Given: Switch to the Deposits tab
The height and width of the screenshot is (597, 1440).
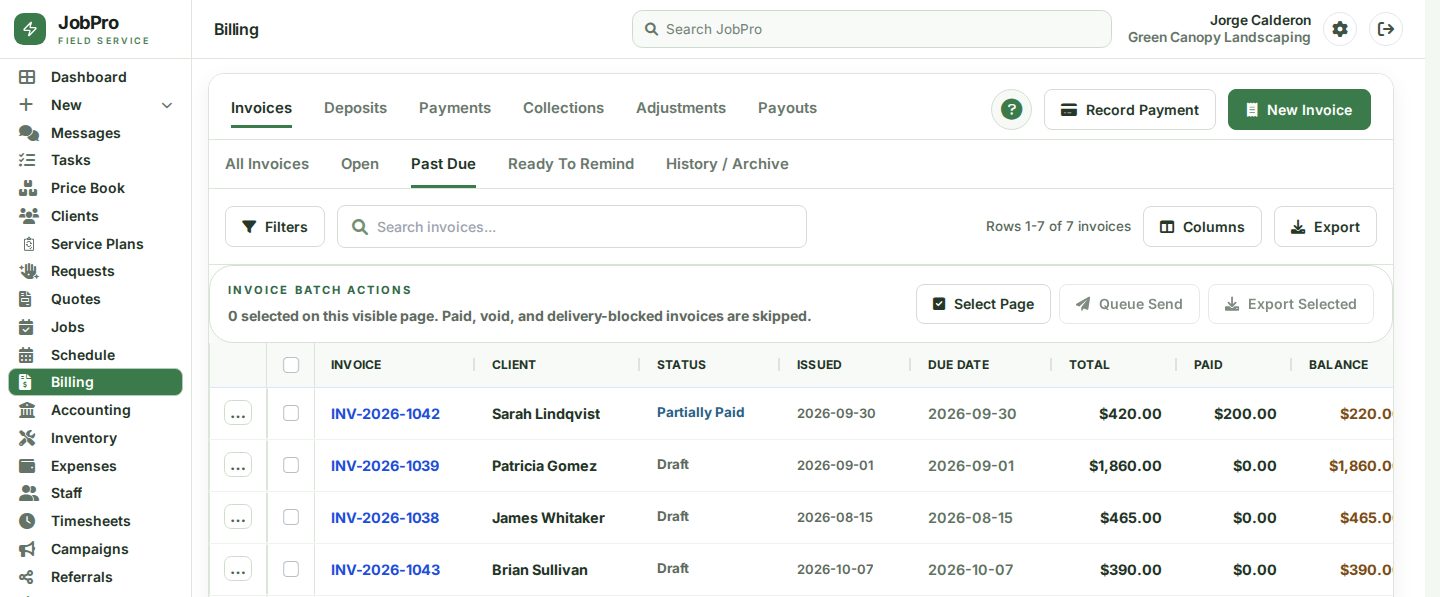Looking at the screenshot, I should click(x=355, y=108).
